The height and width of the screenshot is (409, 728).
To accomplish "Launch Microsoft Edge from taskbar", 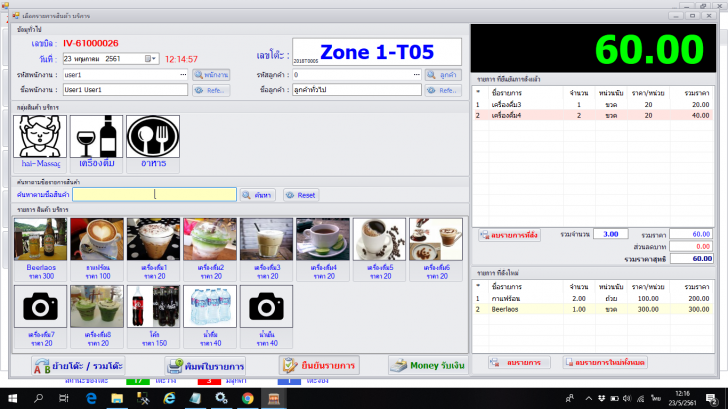I will click(91, 398).
